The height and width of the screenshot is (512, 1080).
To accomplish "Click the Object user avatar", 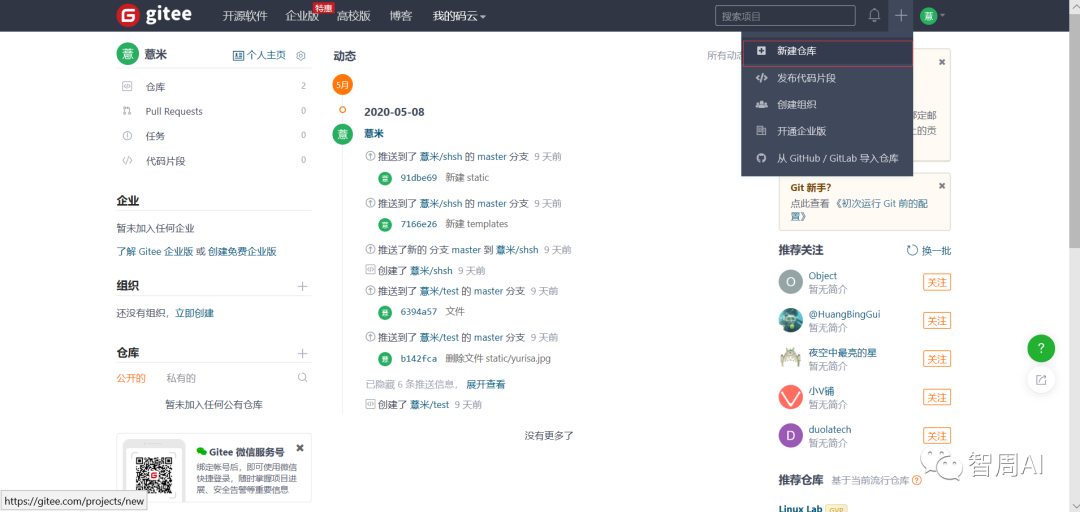I will click(791, 283).
